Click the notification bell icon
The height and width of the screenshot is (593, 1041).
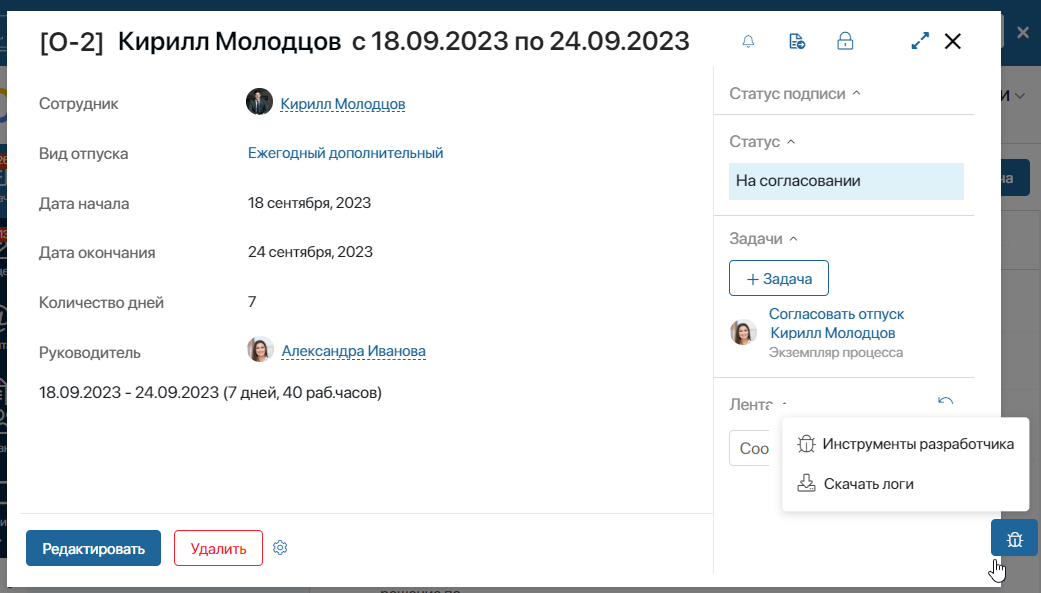coord(748,41)
